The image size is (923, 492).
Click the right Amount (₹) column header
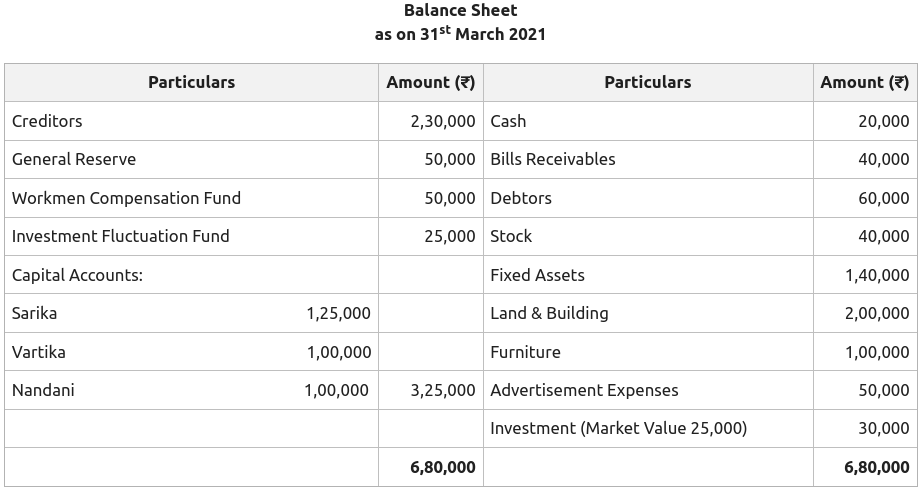864,83
